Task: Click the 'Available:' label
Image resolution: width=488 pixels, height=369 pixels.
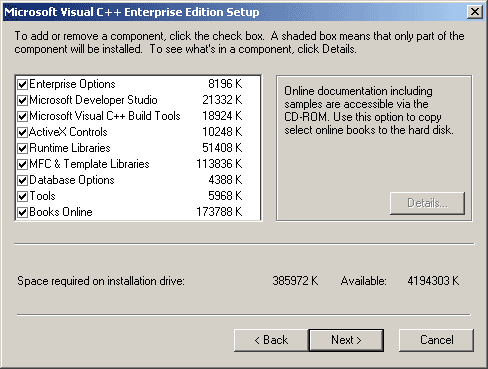Action: click(x=363, y=281)
